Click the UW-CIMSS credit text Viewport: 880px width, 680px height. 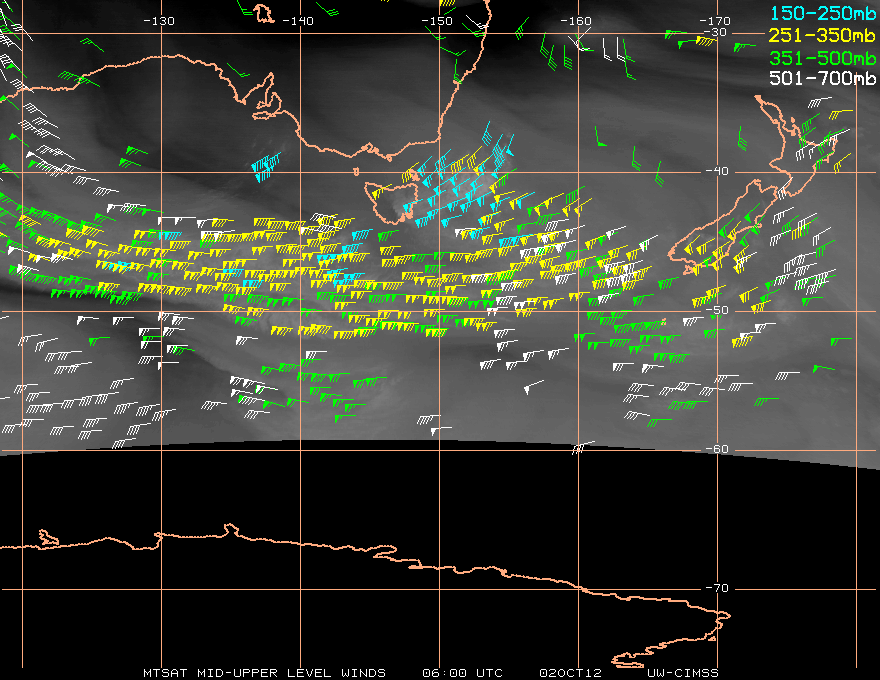(x=682, y=673)
